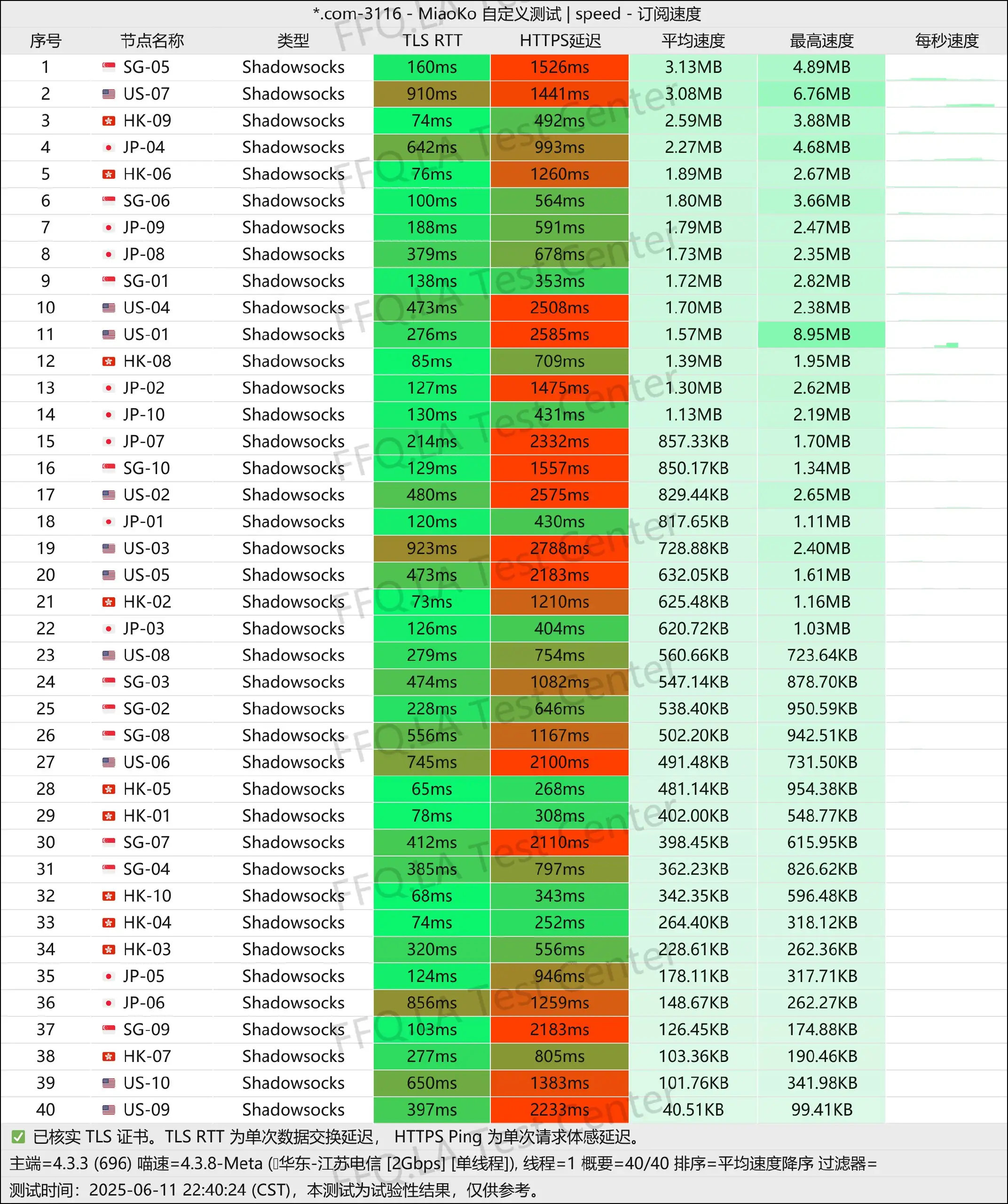Click the green checkmark icon in footer
The image size is (1008, 1204).
(18, 1136)
